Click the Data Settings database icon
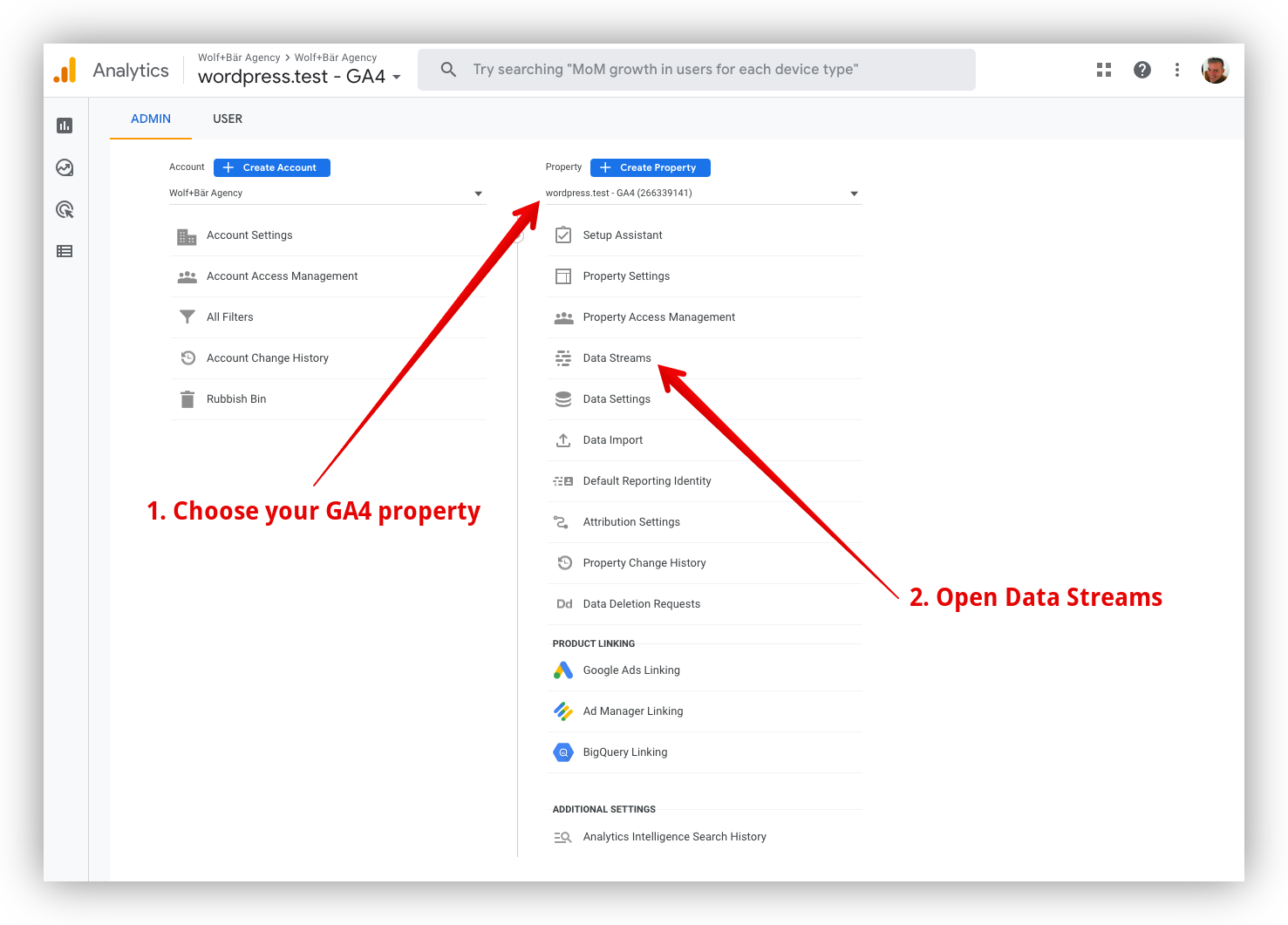Viewport: 1288px width, 925px height. point(563,399)
